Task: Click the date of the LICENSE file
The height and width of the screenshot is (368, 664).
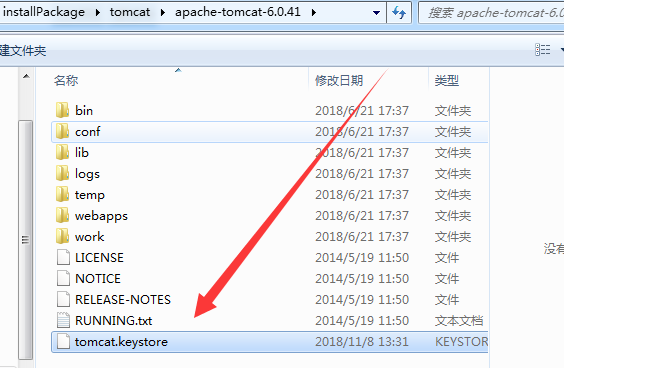Action: [362, 257]
